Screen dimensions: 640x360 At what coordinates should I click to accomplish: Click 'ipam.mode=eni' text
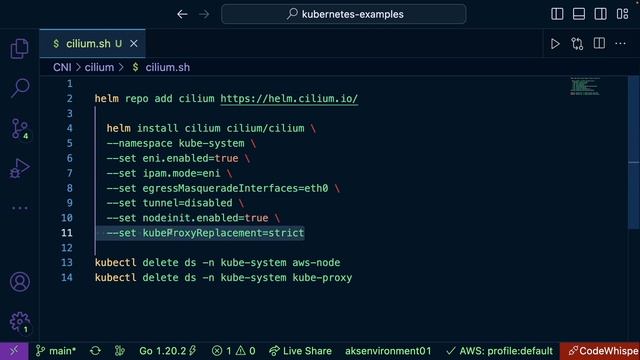click(181, 173)
